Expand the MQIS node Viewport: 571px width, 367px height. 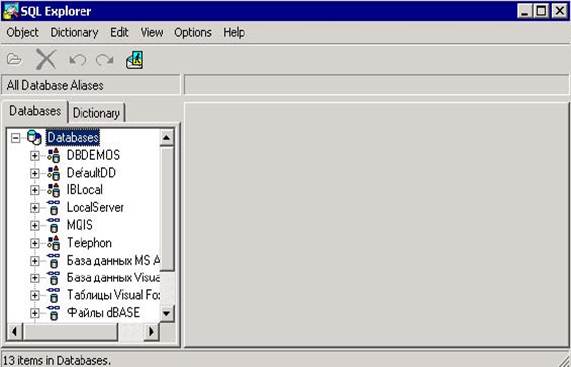click(35, 226)
